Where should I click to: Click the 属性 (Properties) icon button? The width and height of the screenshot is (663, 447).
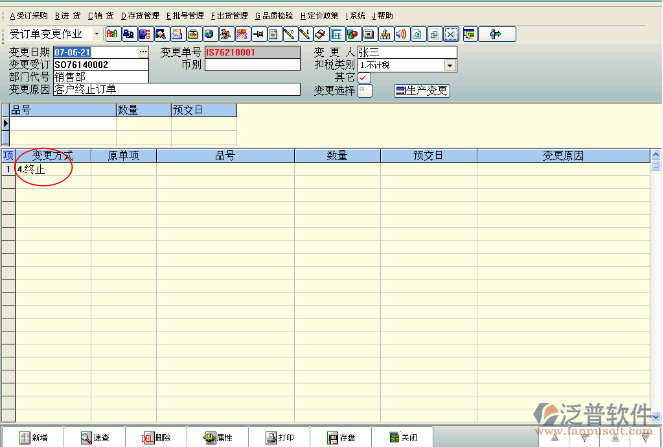pos(217,438)
